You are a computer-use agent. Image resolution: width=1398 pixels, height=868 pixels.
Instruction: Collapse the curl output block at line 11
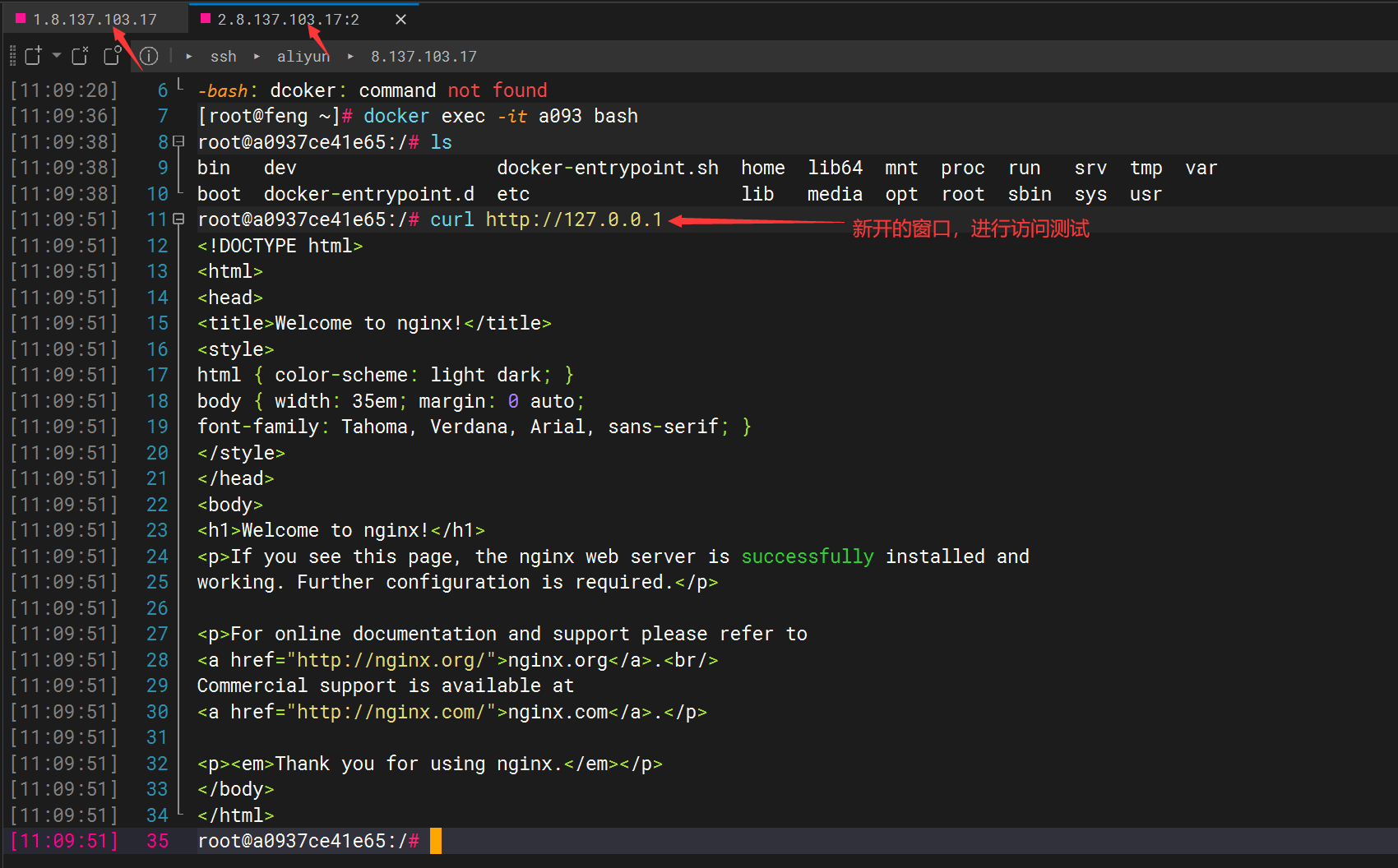pos(178,219)
